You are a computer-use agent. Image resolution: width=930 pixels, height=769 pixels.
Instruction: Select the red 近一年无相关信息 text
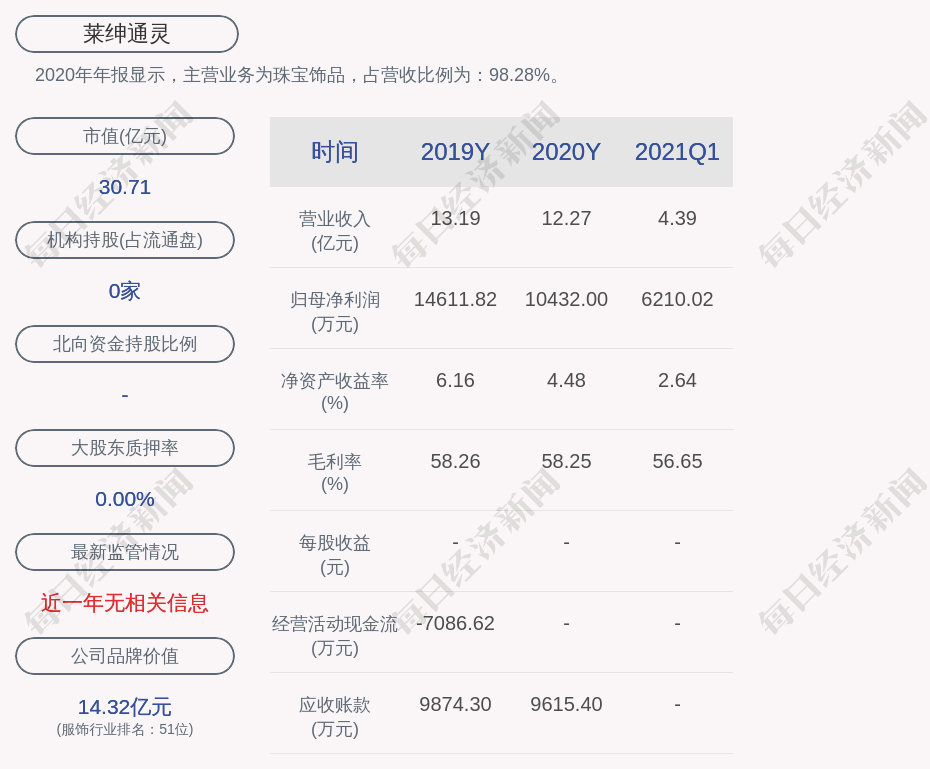pos(125,603)
